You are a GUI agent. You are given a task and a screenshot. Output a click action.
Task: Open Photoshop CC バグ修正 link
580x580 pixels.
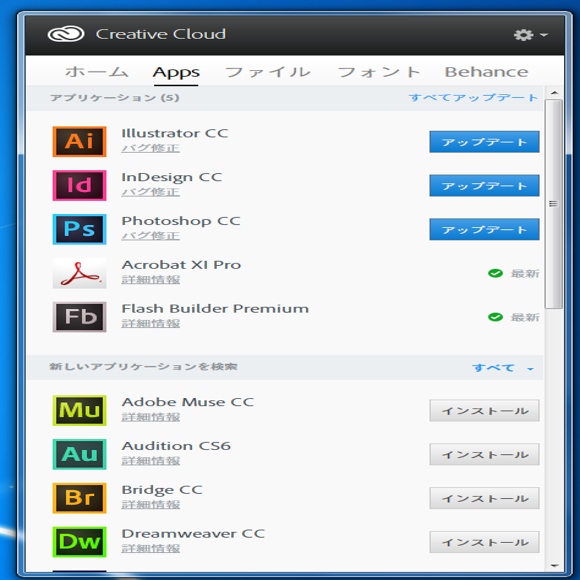(151, 236)
